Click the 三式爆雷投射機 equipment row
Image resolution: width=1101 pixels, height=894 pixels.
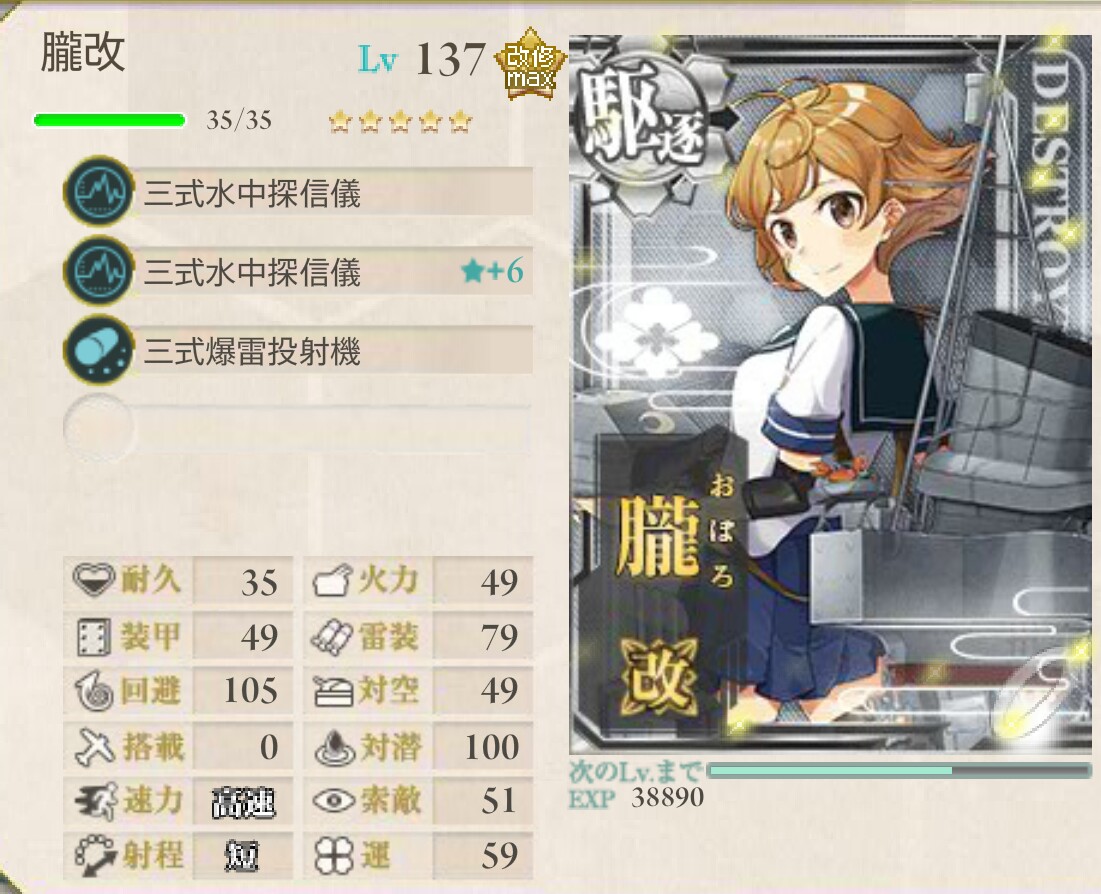point(298,350)
